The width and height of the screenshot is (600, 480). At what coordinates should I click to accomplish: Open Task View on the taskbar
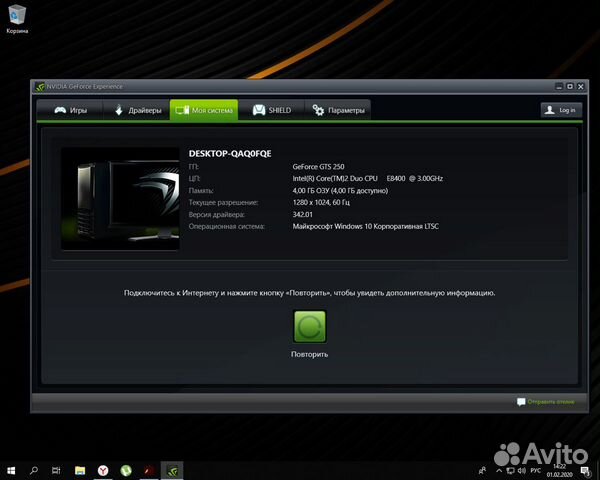point(56,470)
